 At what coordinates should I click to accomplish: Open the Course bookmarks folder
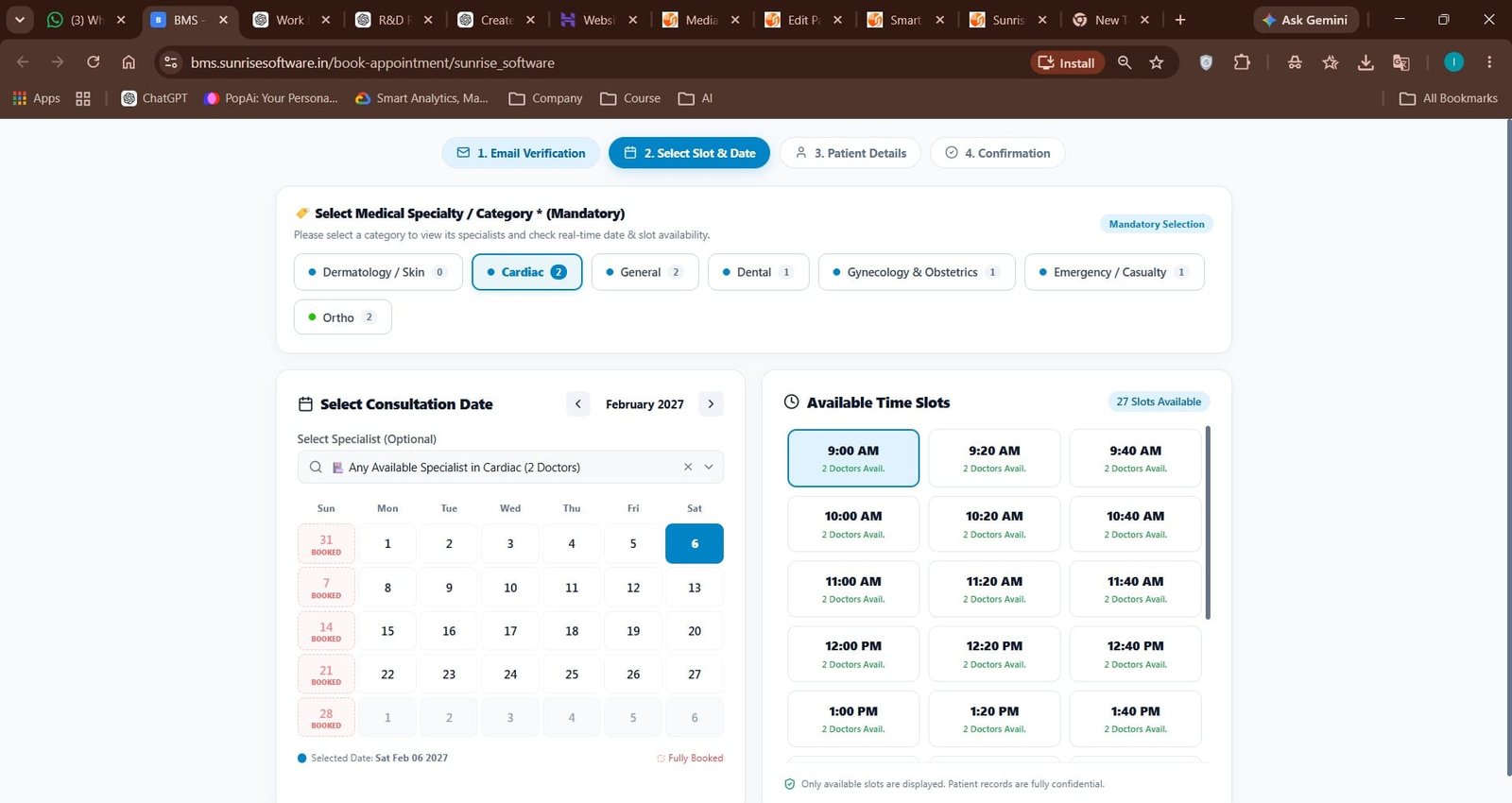pyautogui.click(x=630, y=98)
